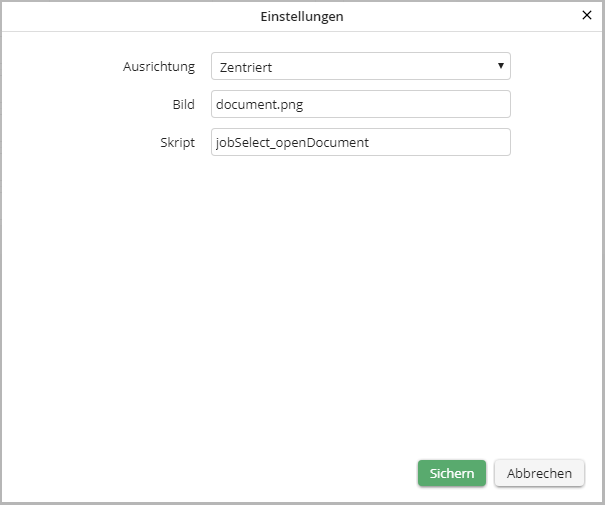
Task: Click empty title bar area left of Einstellungen
Action: click(x=120, y=16)
